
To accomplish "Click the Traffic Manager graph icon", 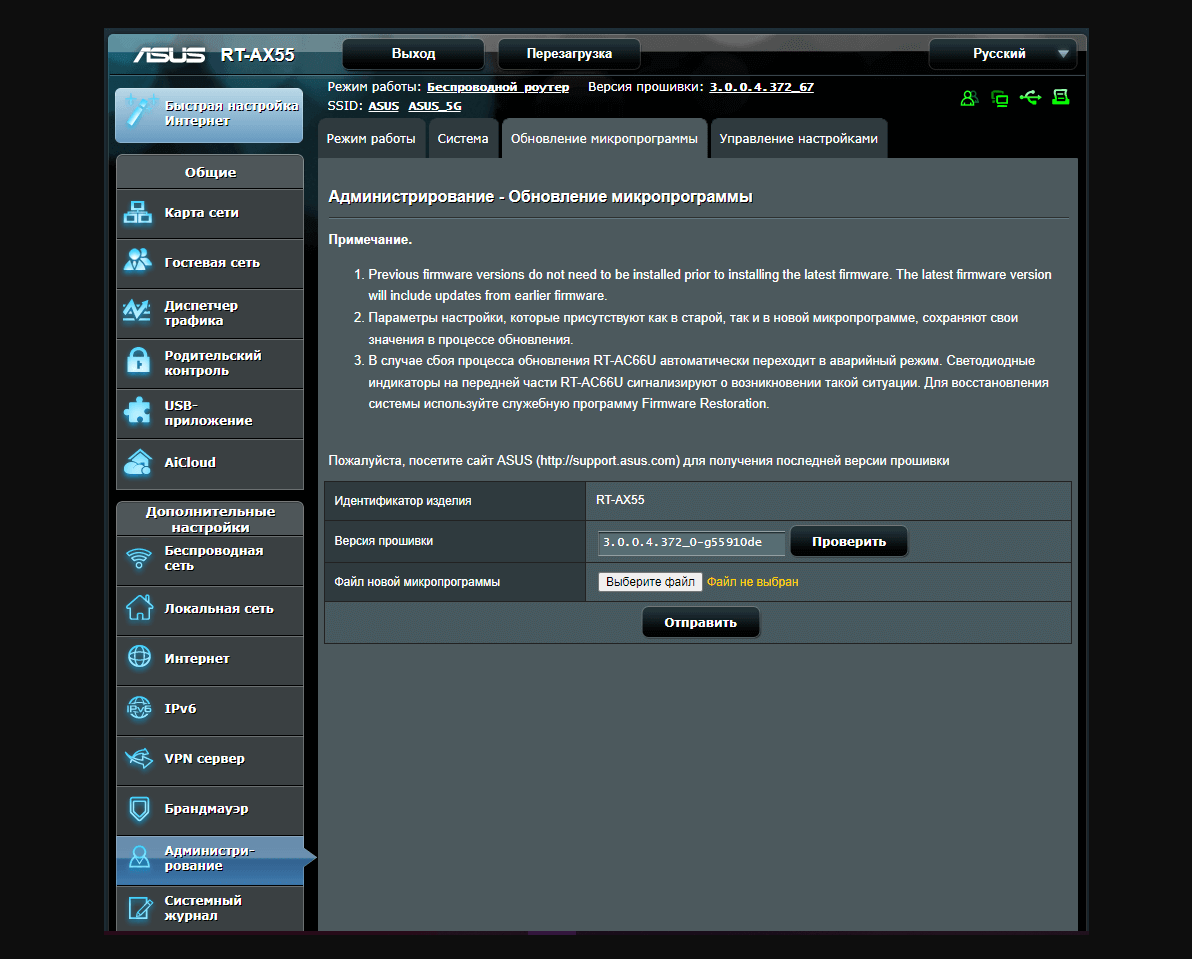I will 137,311.
